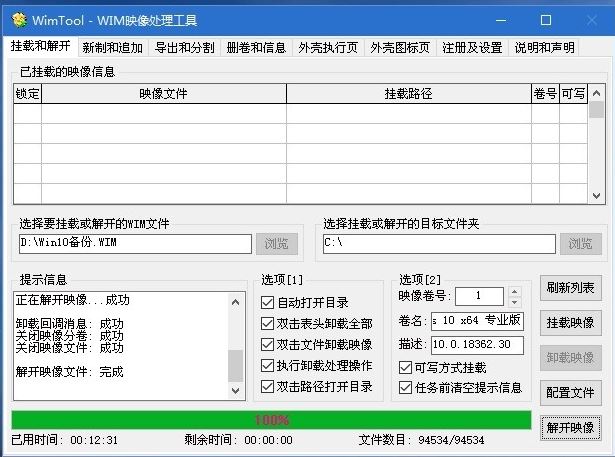Decrease the 映像卷号 value with down arrow
615x457 pixels.
(514, 301)
